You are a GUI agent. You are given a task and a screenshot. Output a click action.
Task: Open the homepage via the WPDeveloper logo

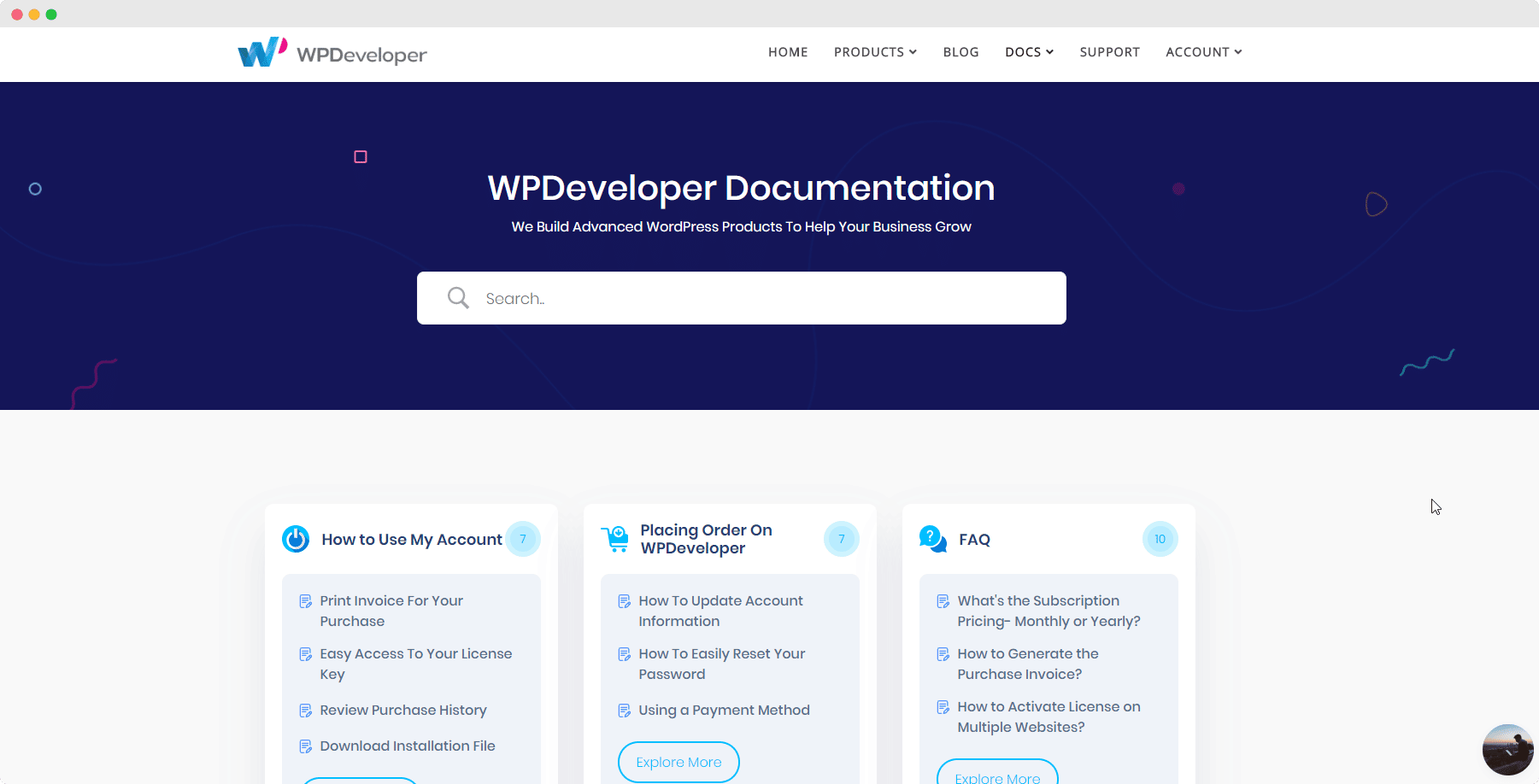pyautogui.click(x=332, y=52)
